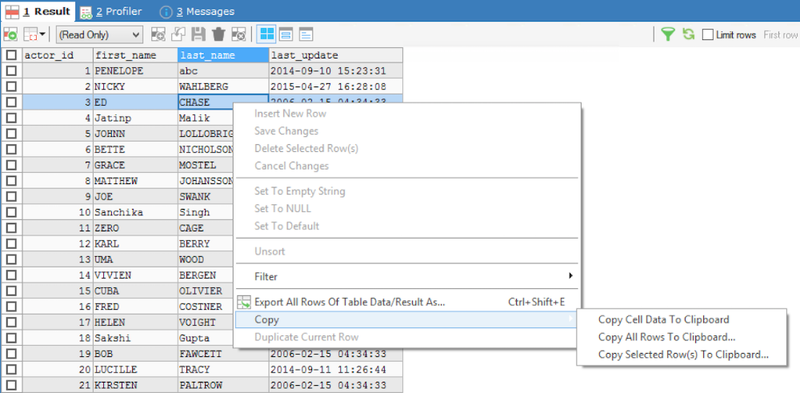Click the green filter funnel icon

668,35
